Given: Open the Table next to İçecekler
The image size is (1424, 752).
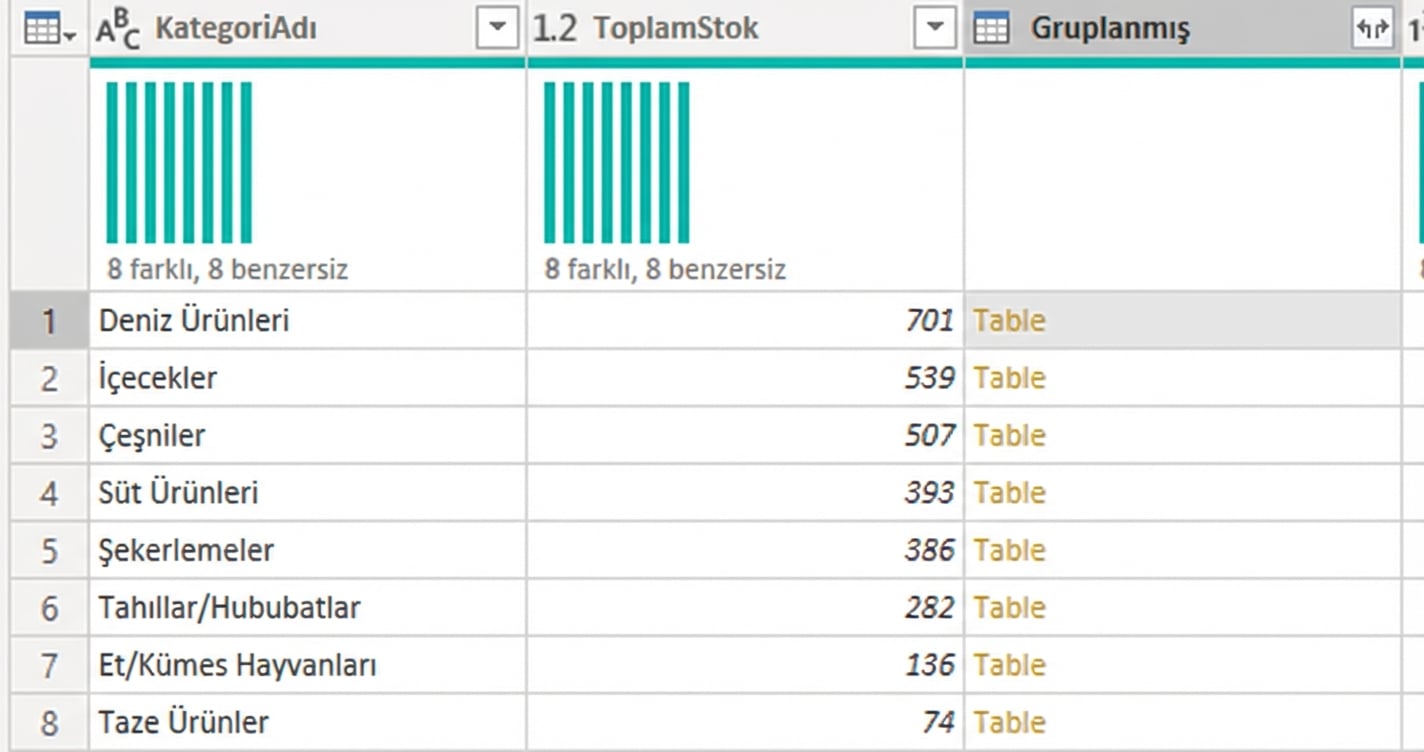Looking at the screenshot, I should tap(1008, 378).
